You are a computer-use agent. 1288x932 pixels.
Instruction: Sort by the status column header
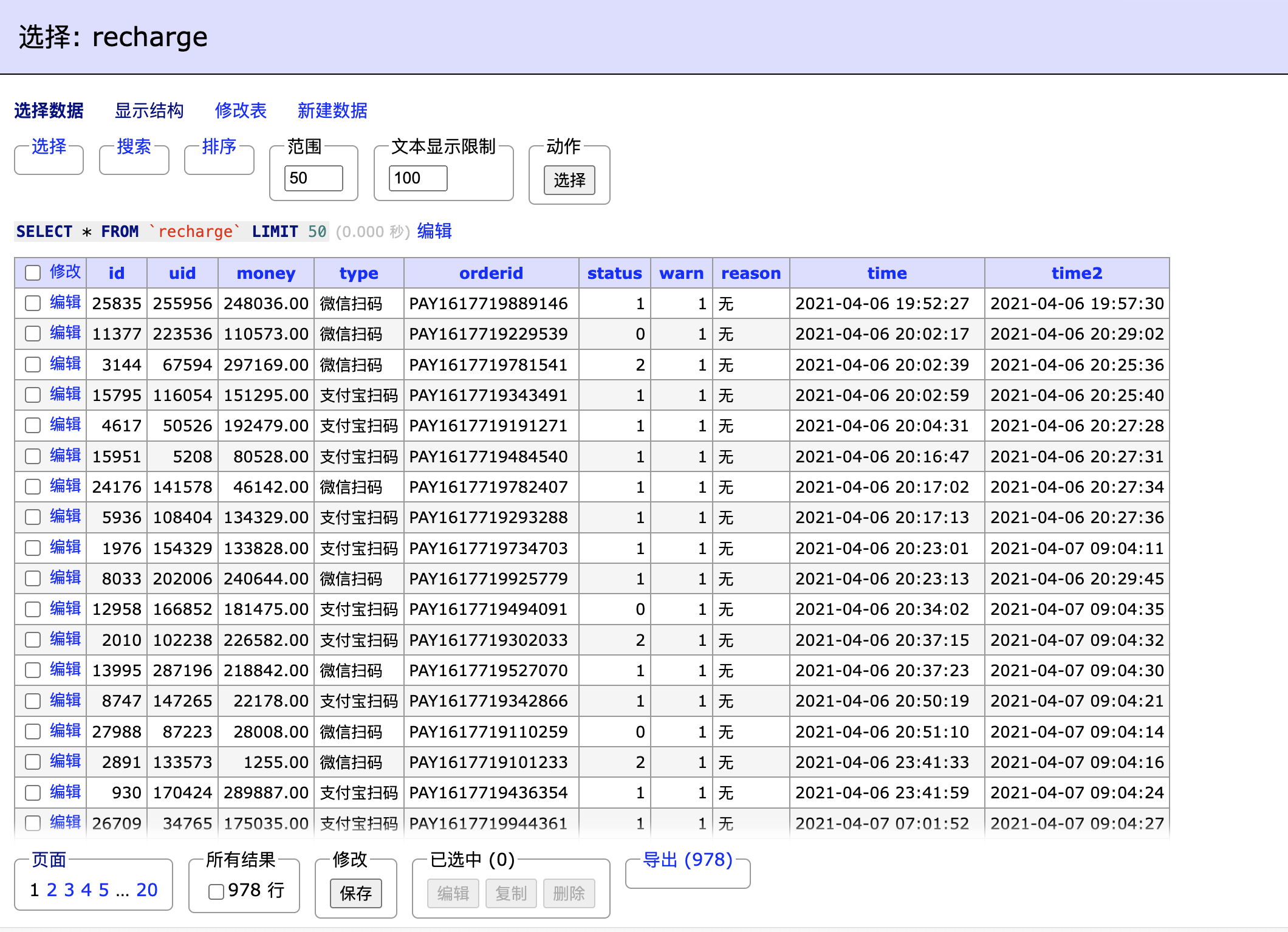[x=615, y=273]
